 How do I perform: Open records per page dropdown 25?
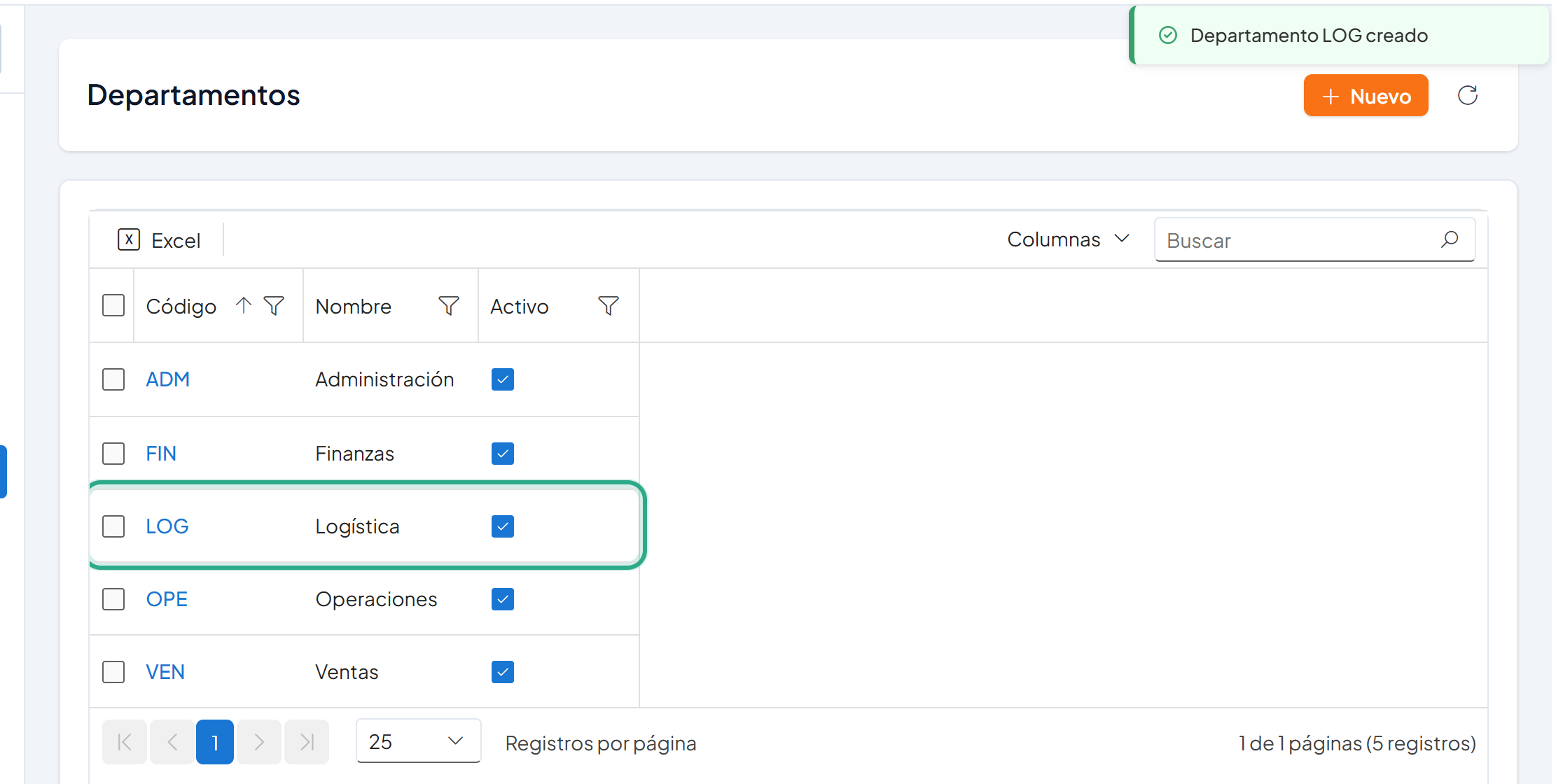click(x=418, y=741)
